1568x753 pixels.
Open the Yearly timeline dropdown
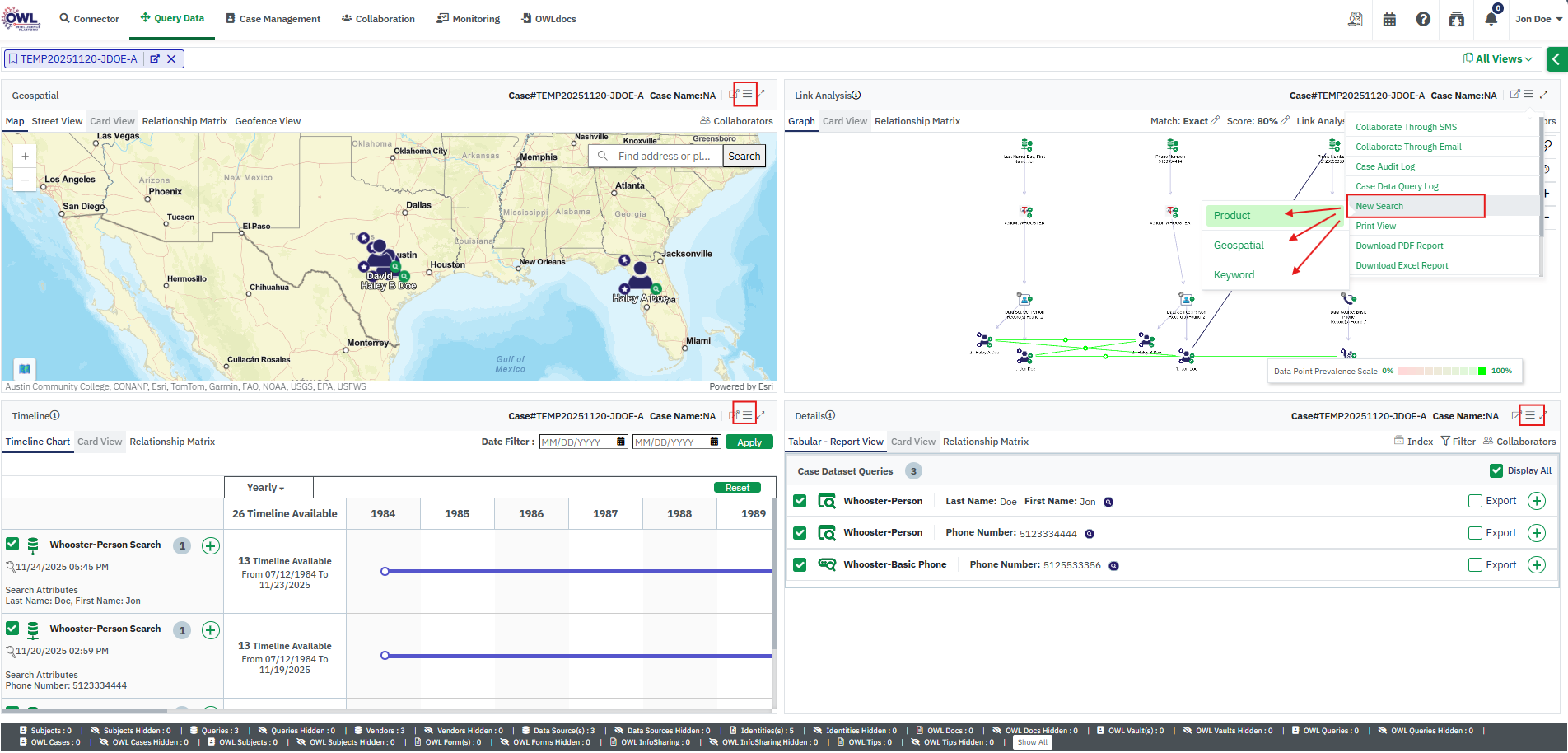(266, 488)
